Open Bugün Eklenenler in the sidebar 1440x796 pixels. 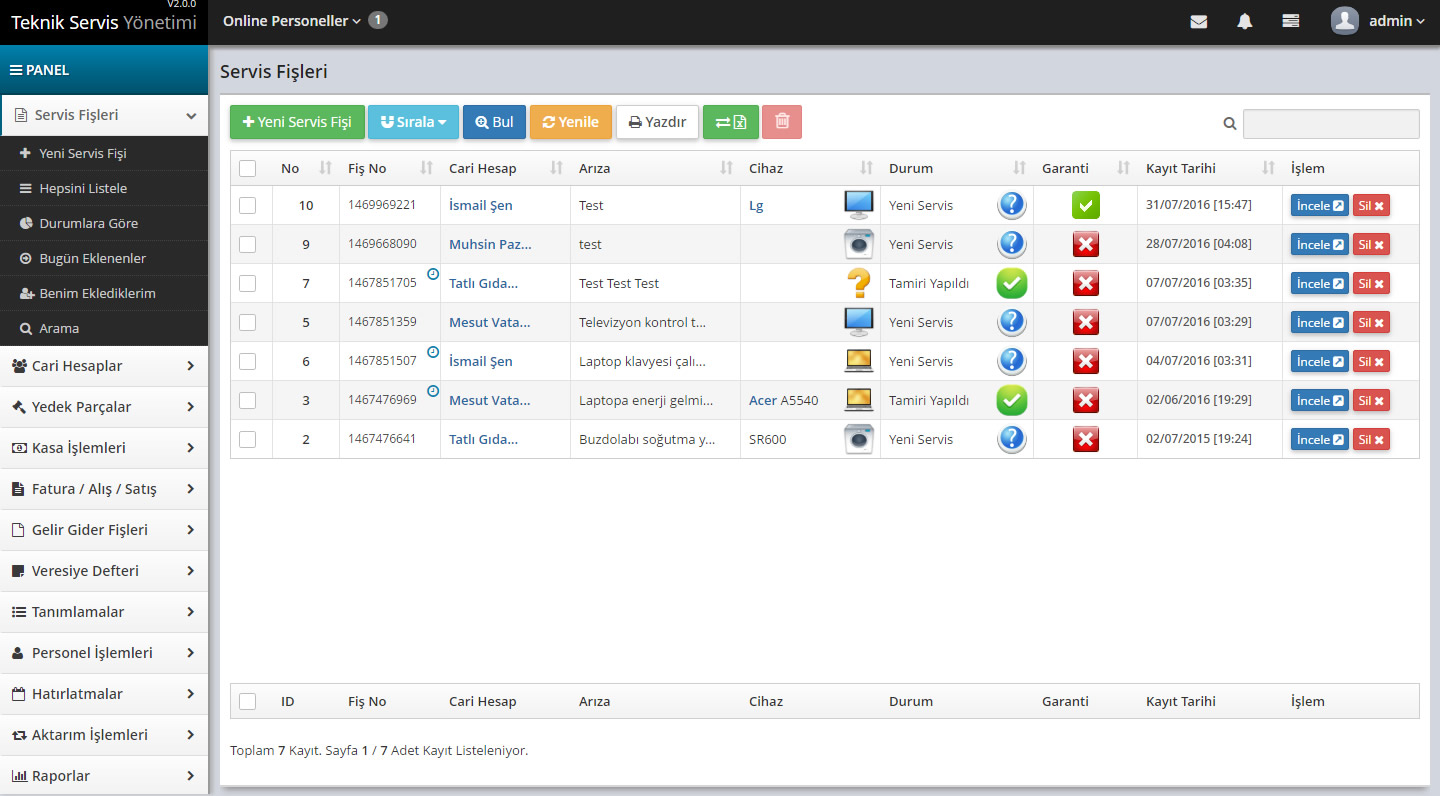92,258
